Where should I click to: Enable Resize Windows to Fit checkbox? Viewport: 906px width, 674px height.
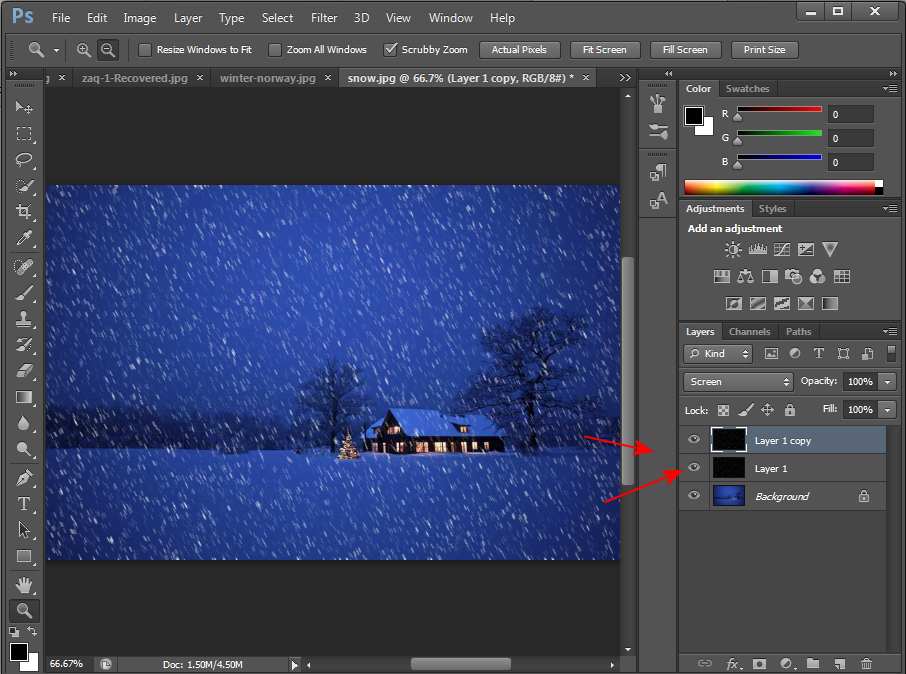[145, 50]
